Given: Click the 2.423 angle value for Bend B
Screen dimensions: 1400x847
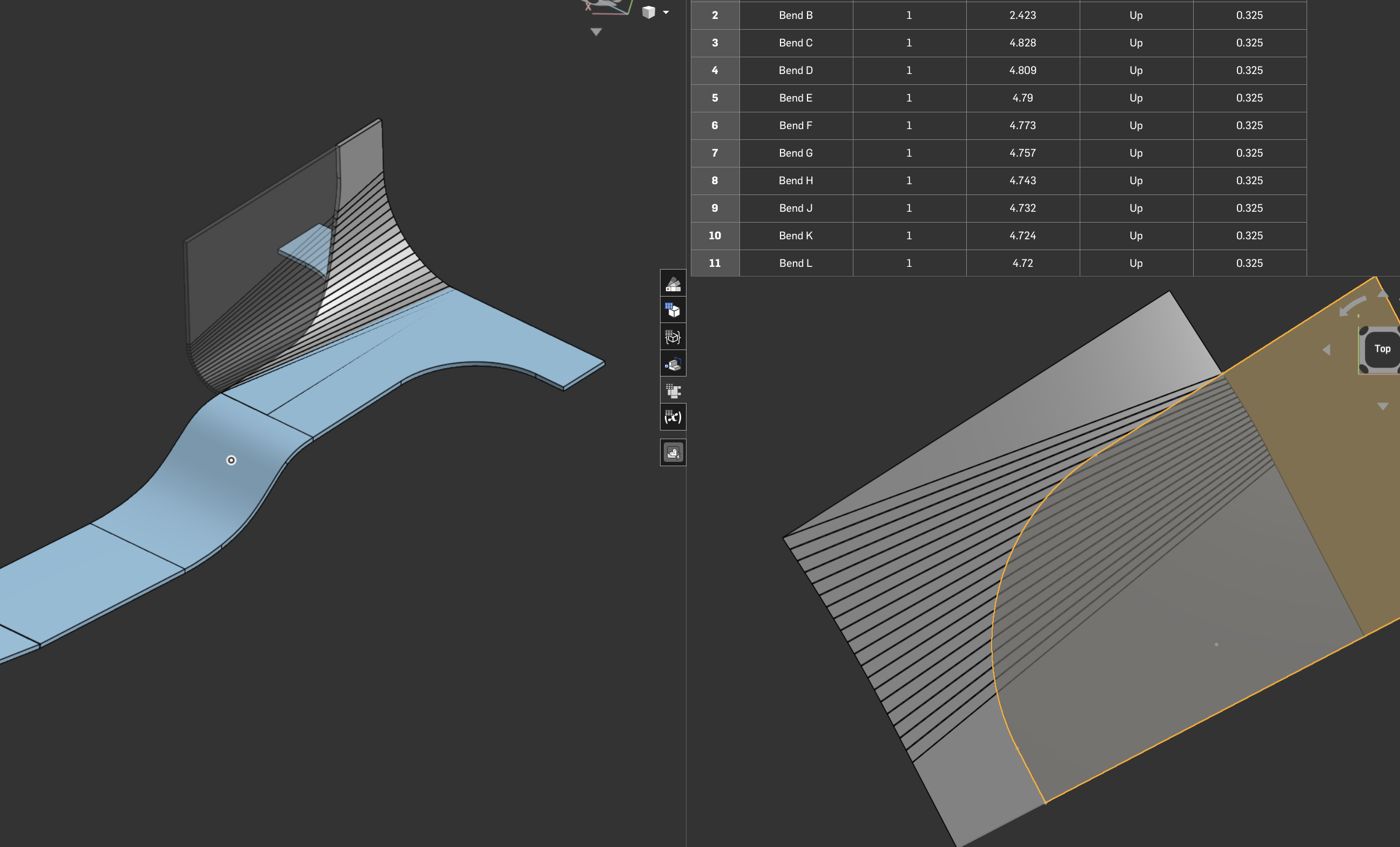Looking at the screenshot, I should (1023, 15).
